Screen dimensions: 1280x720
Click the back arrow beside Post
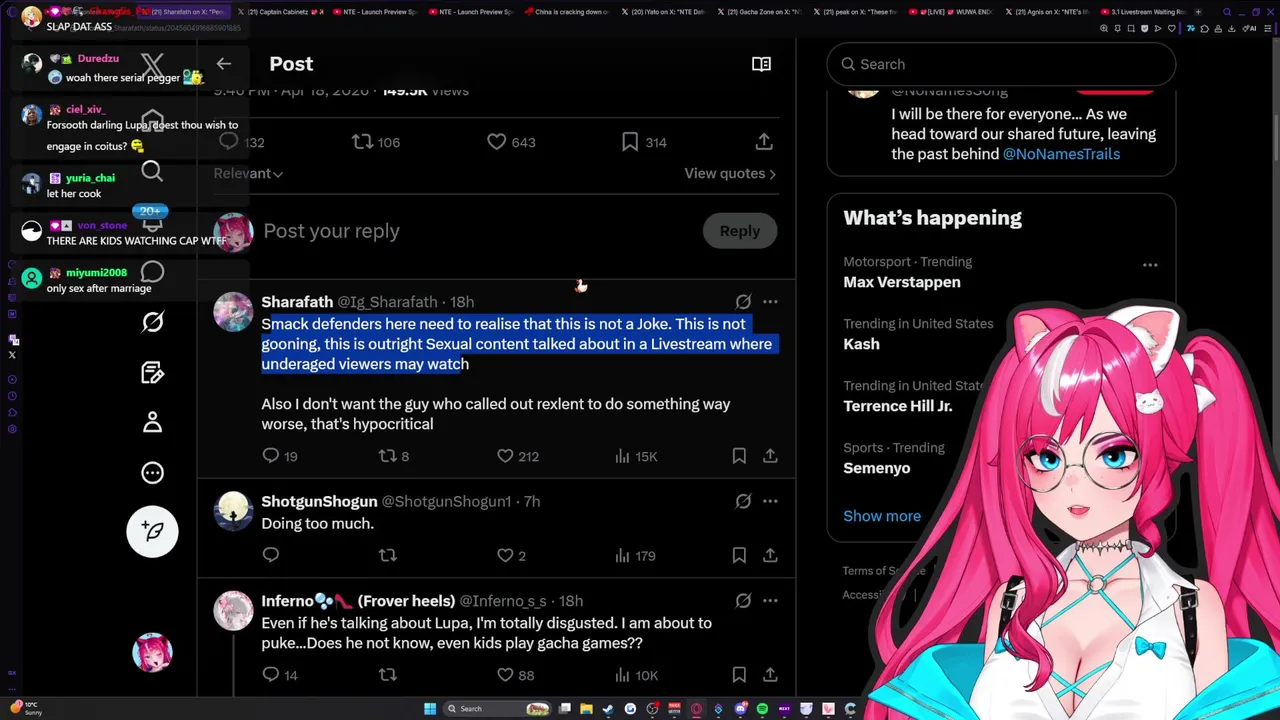(x=224, y=64)
